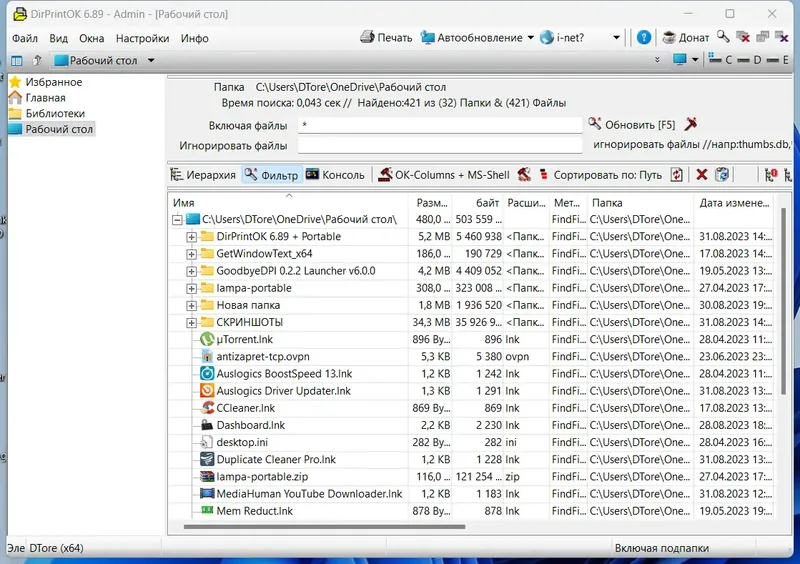Click the magnifier search icon in top toolbar
The height and width of the screenshot is (564, 800).
click(723, 37)
